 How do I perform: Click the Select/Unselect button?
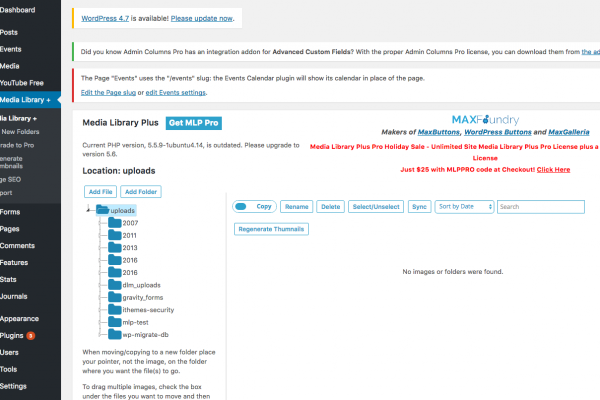coord(374,206)
